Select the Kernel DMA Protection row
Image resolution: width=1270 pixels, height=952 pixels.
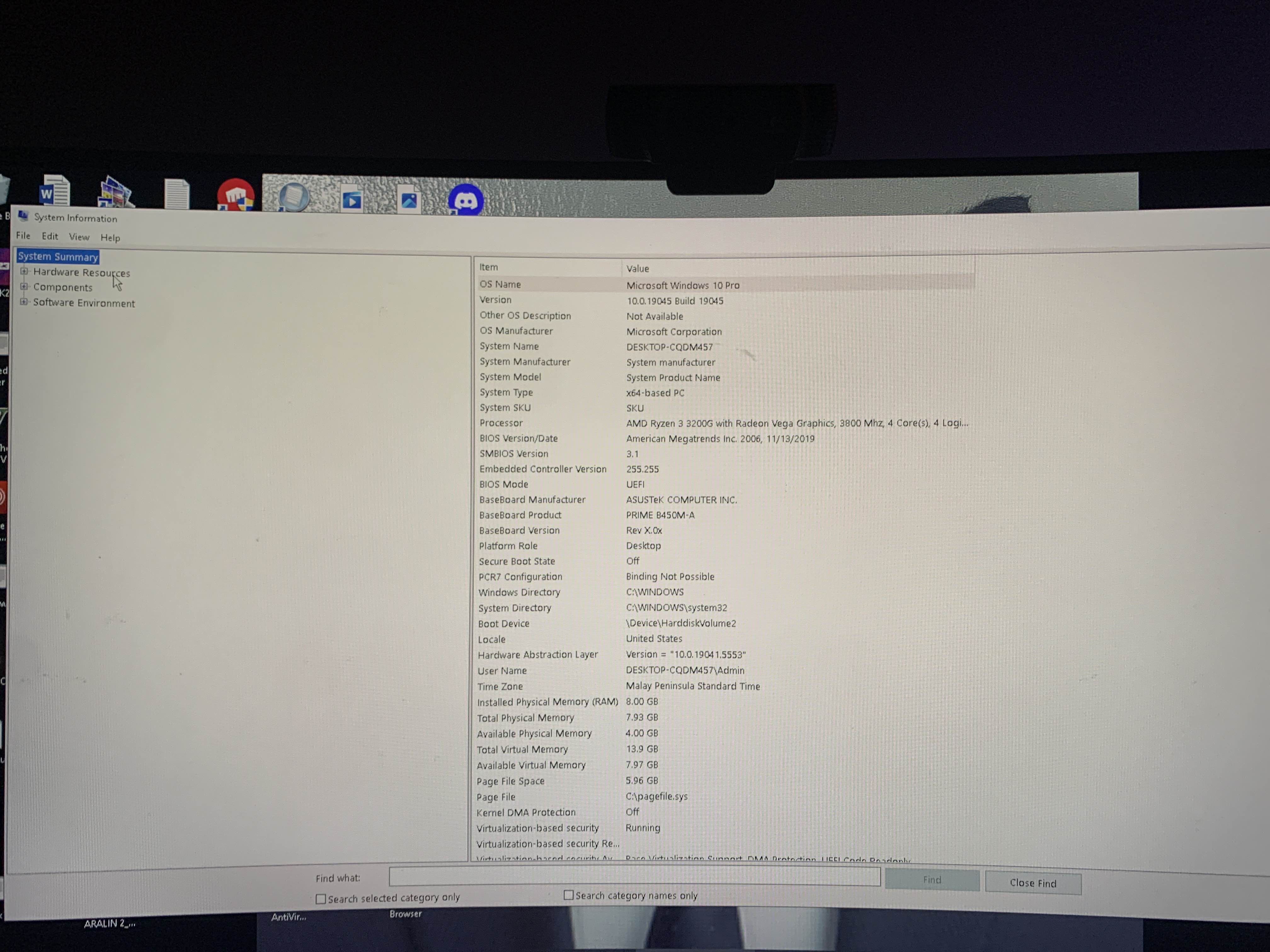[x=726, y=813]
